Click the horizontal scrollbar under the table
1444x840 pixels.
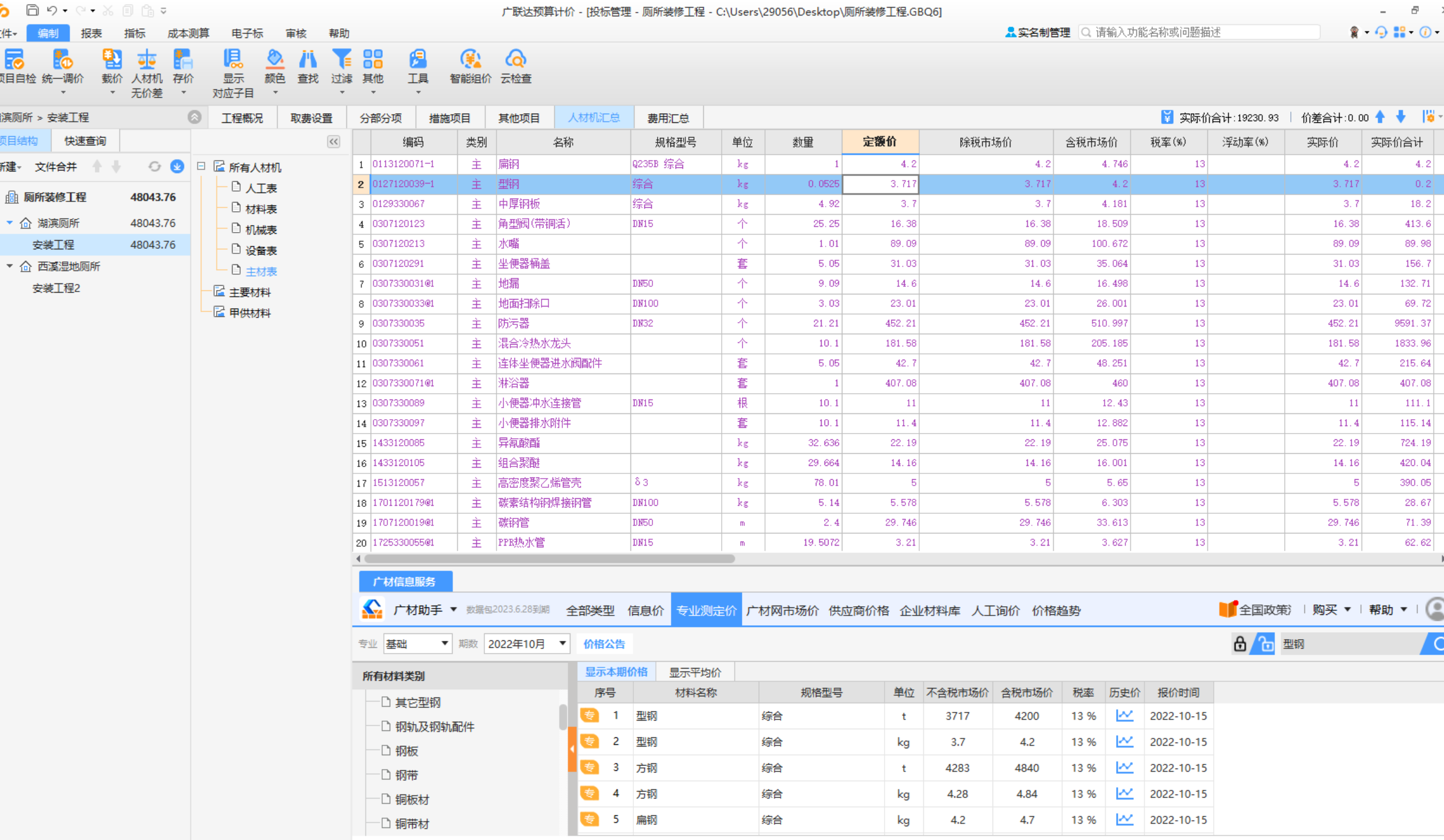tap(549, 558)
